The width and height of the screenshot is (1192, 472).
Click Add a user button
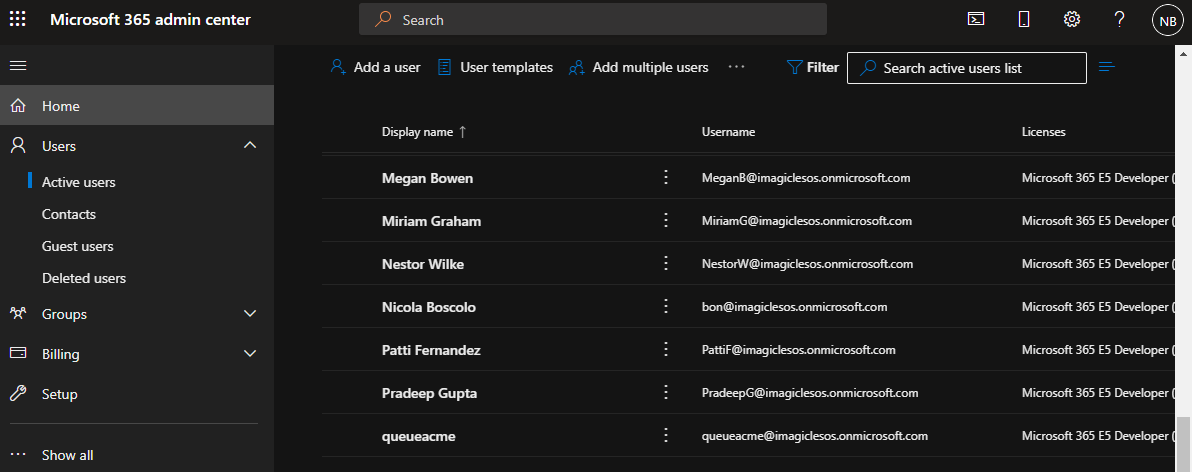click(x=376, y=67)
